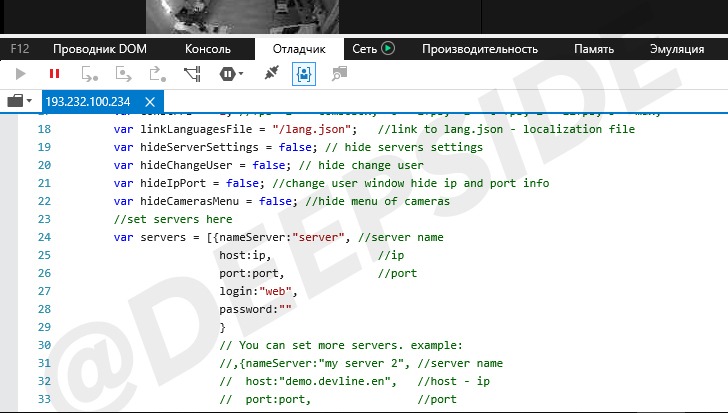Go to the Память tab
Image resolution: width=728 pixels, height=413 pixels.
[594, 48]
